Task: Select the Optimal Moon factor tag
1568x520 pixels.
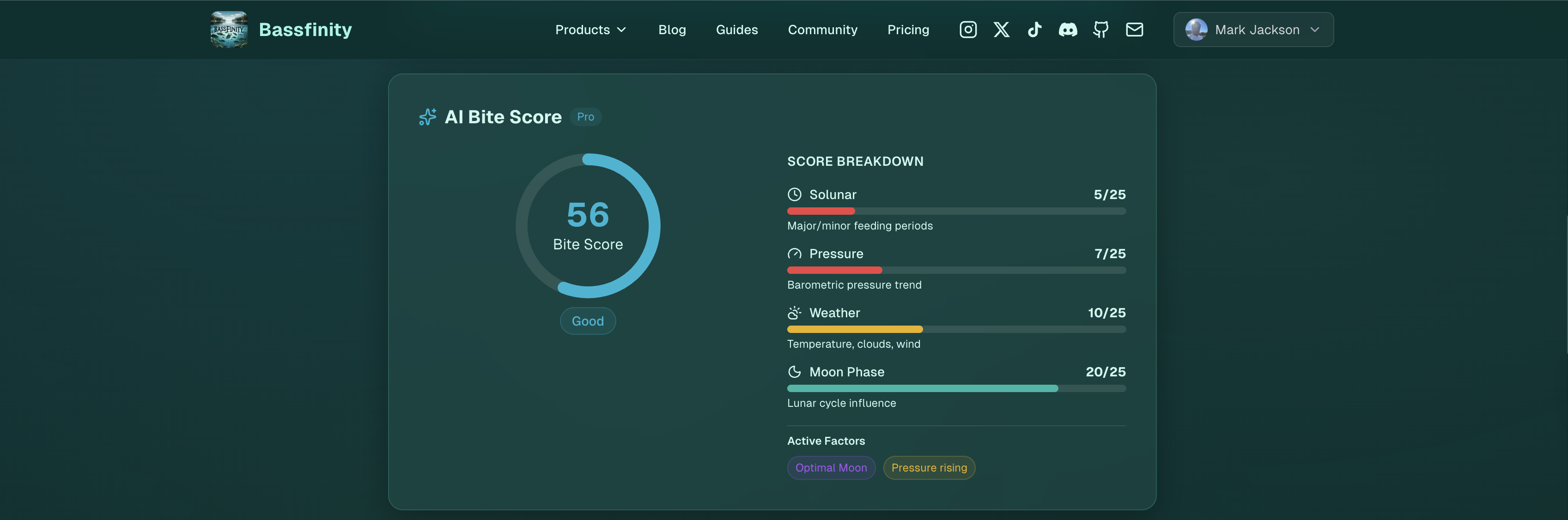Action: pyautogui.click(x=831, y=468)
